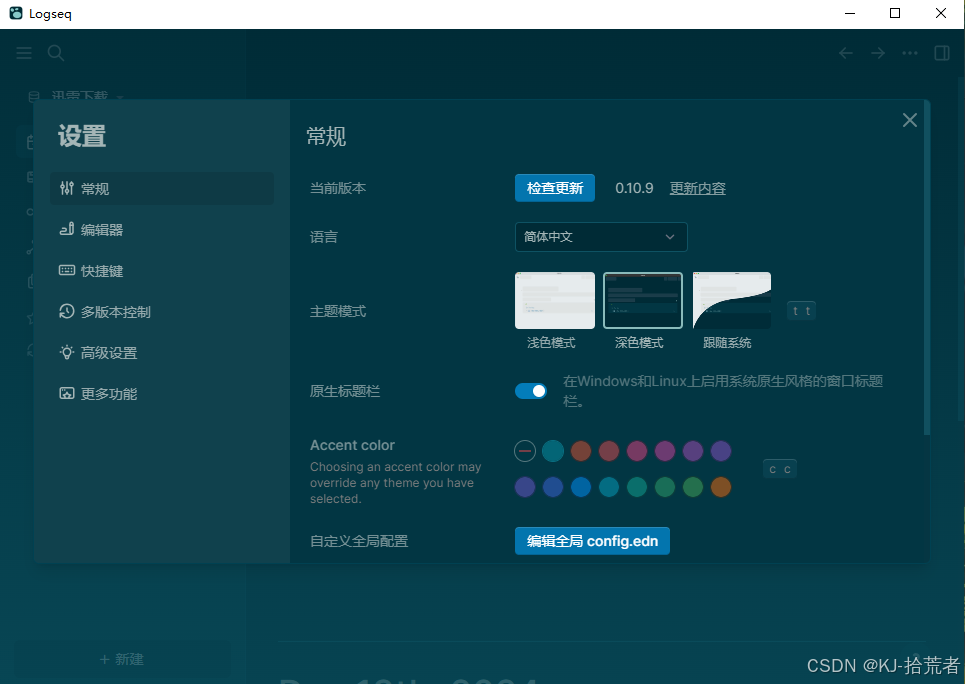Open the 常规 settings tab

tap(162, 188)
